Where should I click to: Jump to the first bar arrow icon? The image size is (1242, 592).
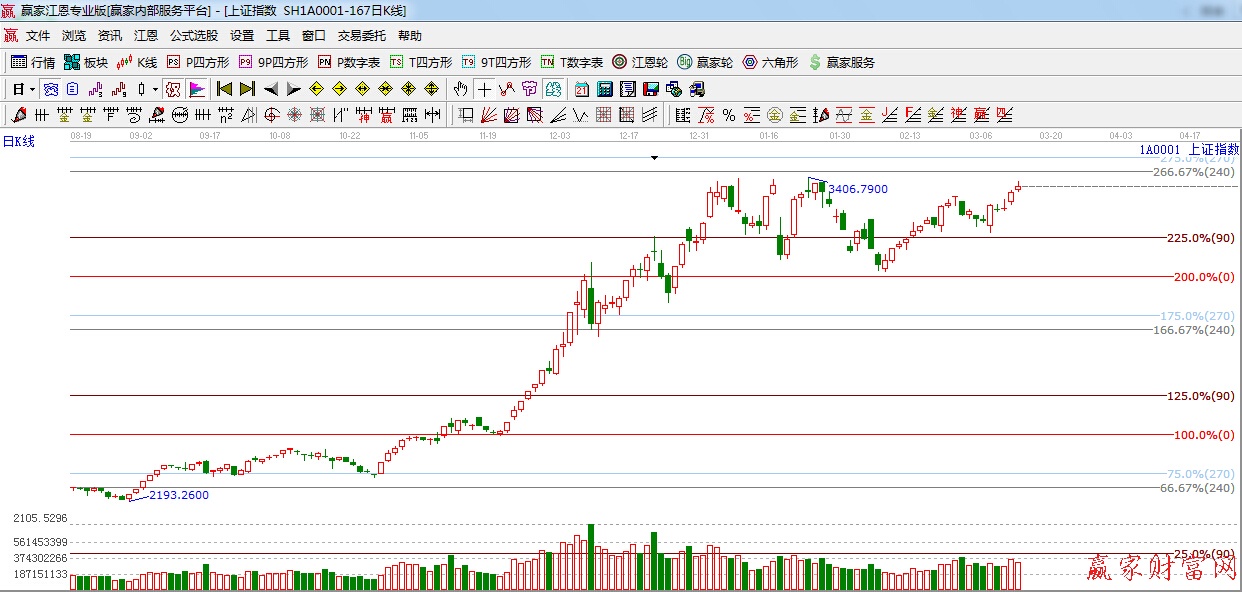click(x=224, y=89)
